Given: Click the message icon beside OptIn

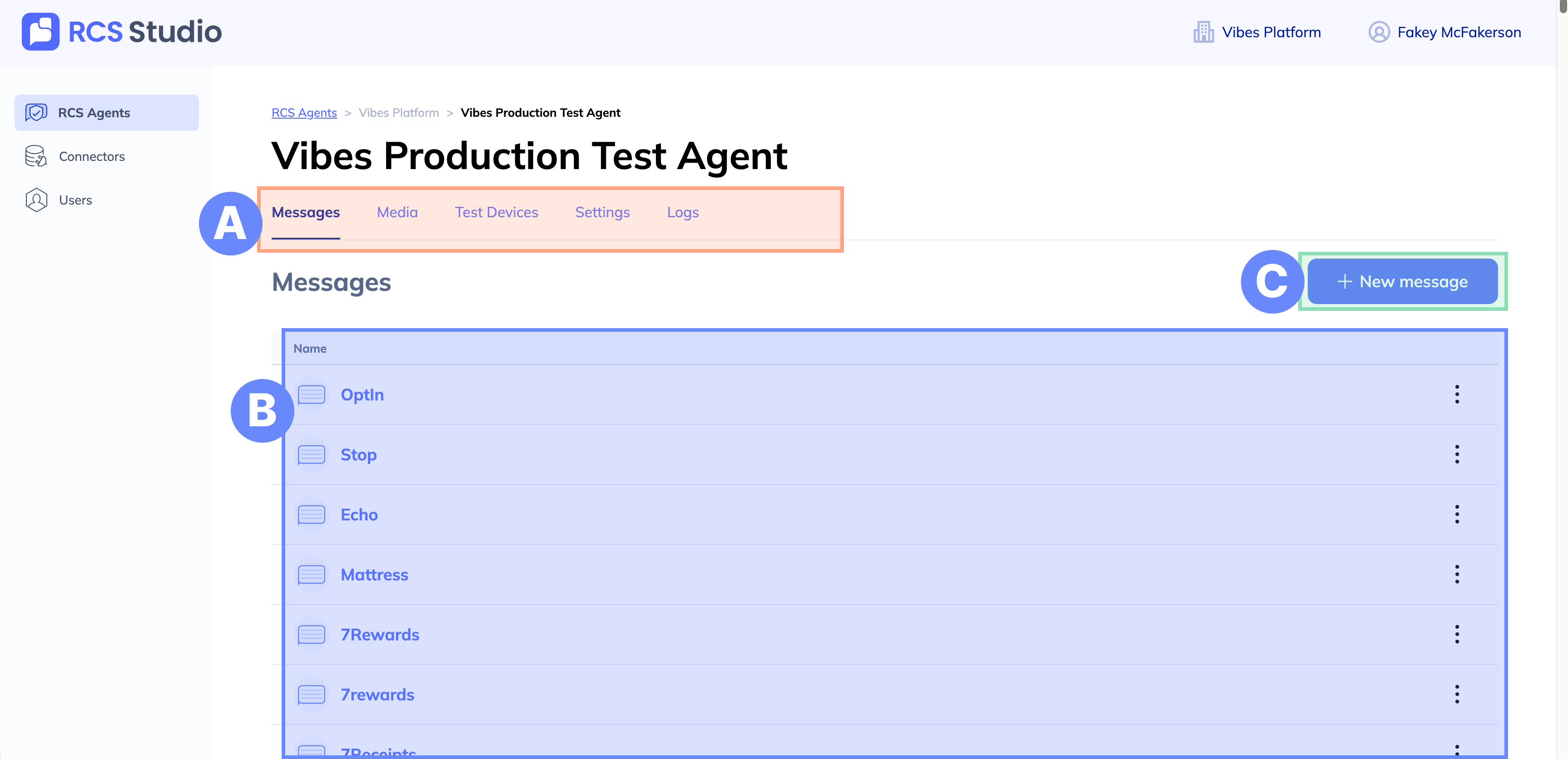Looking at the screenshot, I should (311, 395).
